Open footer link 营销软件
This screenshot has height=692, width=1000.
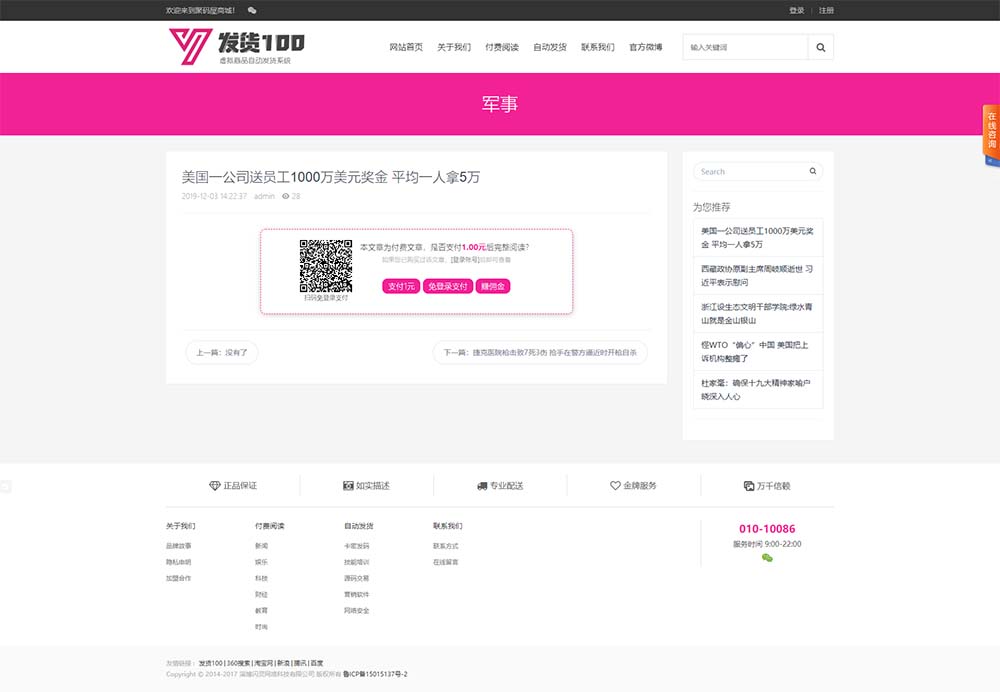(357, 594)
